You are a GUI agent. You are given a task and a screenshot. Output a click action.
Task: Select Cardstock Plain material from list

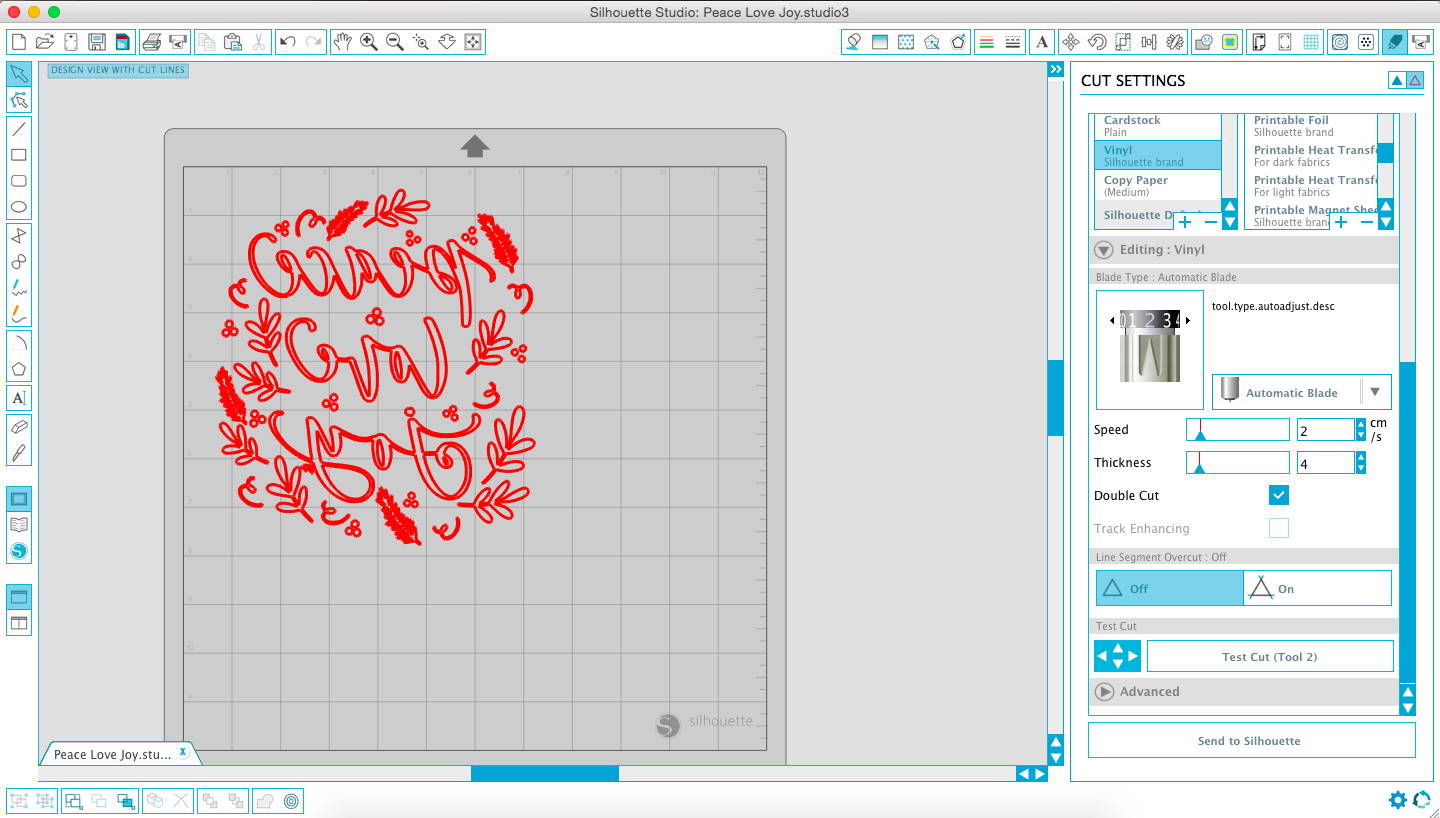coord(1157,125)
